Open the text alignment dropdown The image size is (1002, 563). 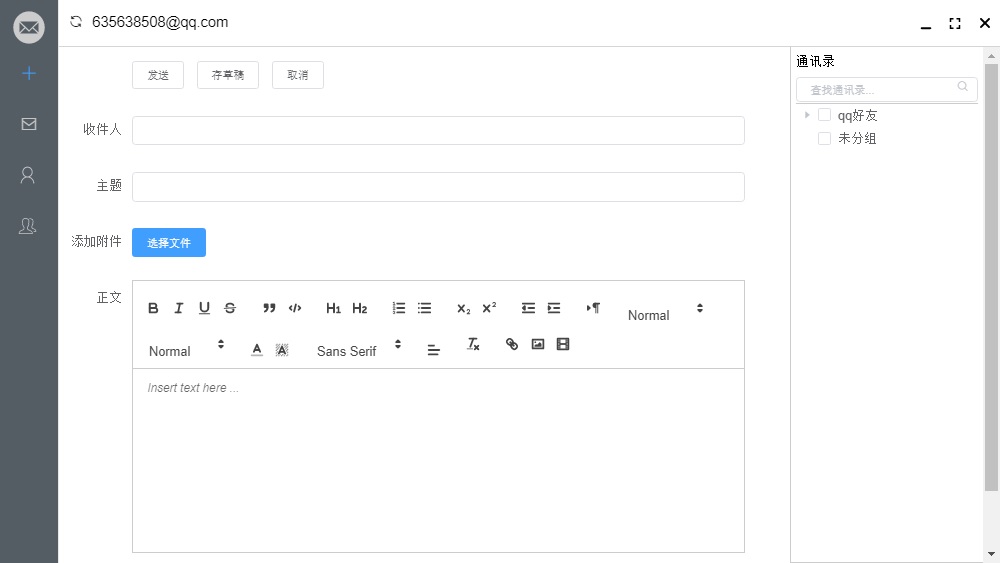coord(433,350)
